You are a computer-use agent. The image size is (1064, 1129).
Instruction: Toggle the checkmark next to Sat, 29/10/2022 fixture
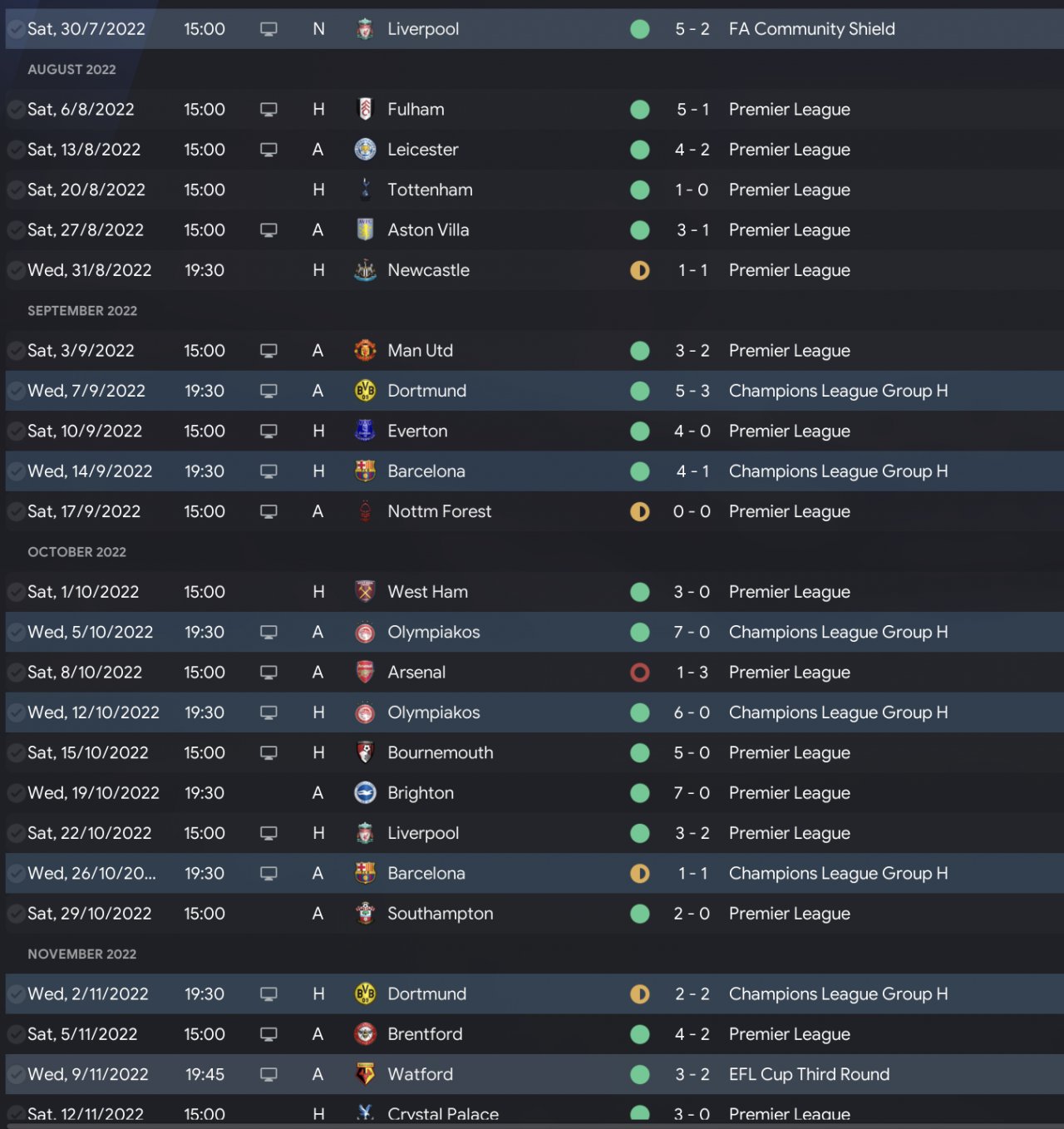pyautogui.click(x=16, y=914)
